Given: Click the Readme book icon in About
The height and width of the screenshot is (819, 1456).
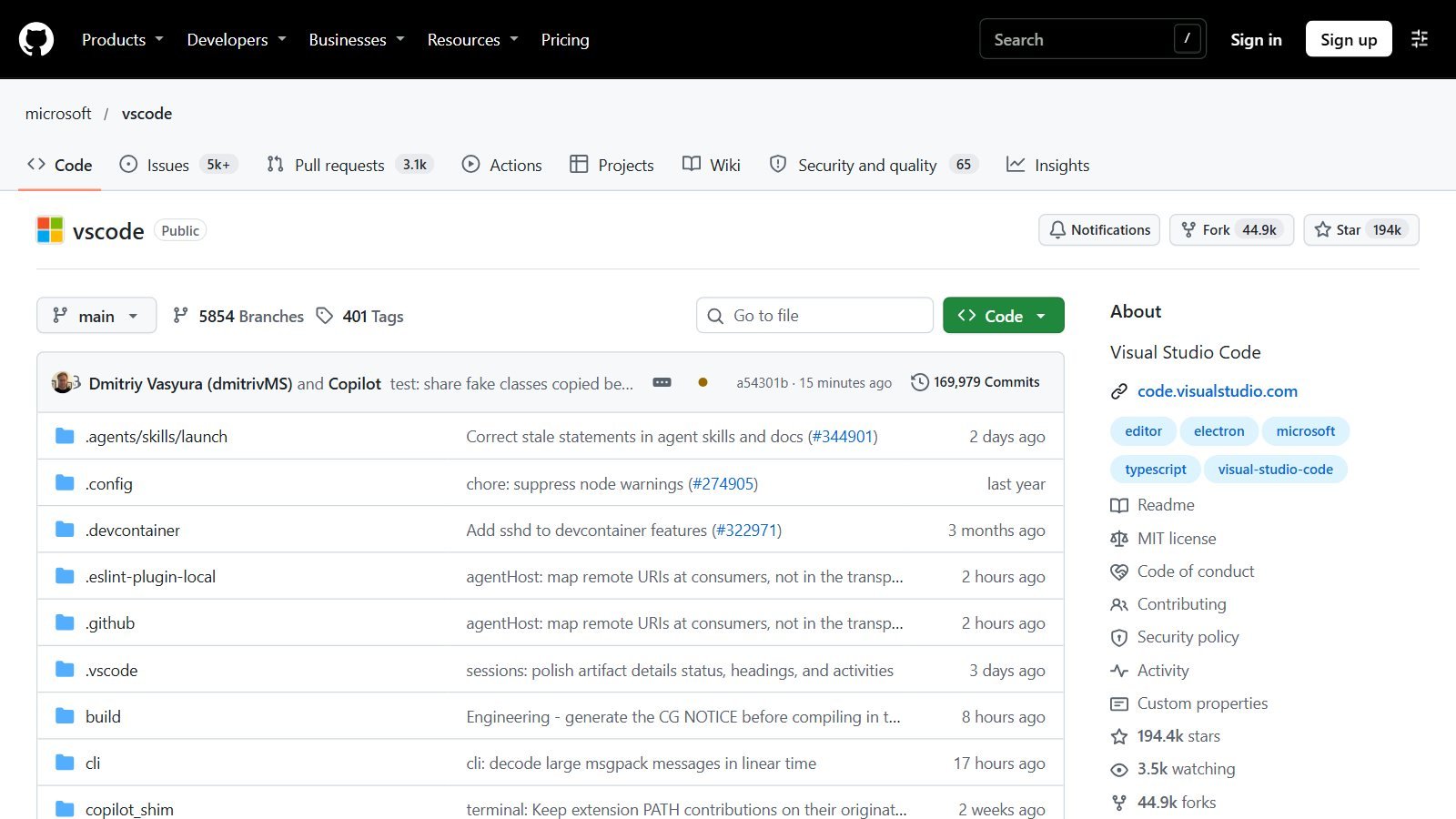Looking at the screenshot, I should click(1119, 505).
